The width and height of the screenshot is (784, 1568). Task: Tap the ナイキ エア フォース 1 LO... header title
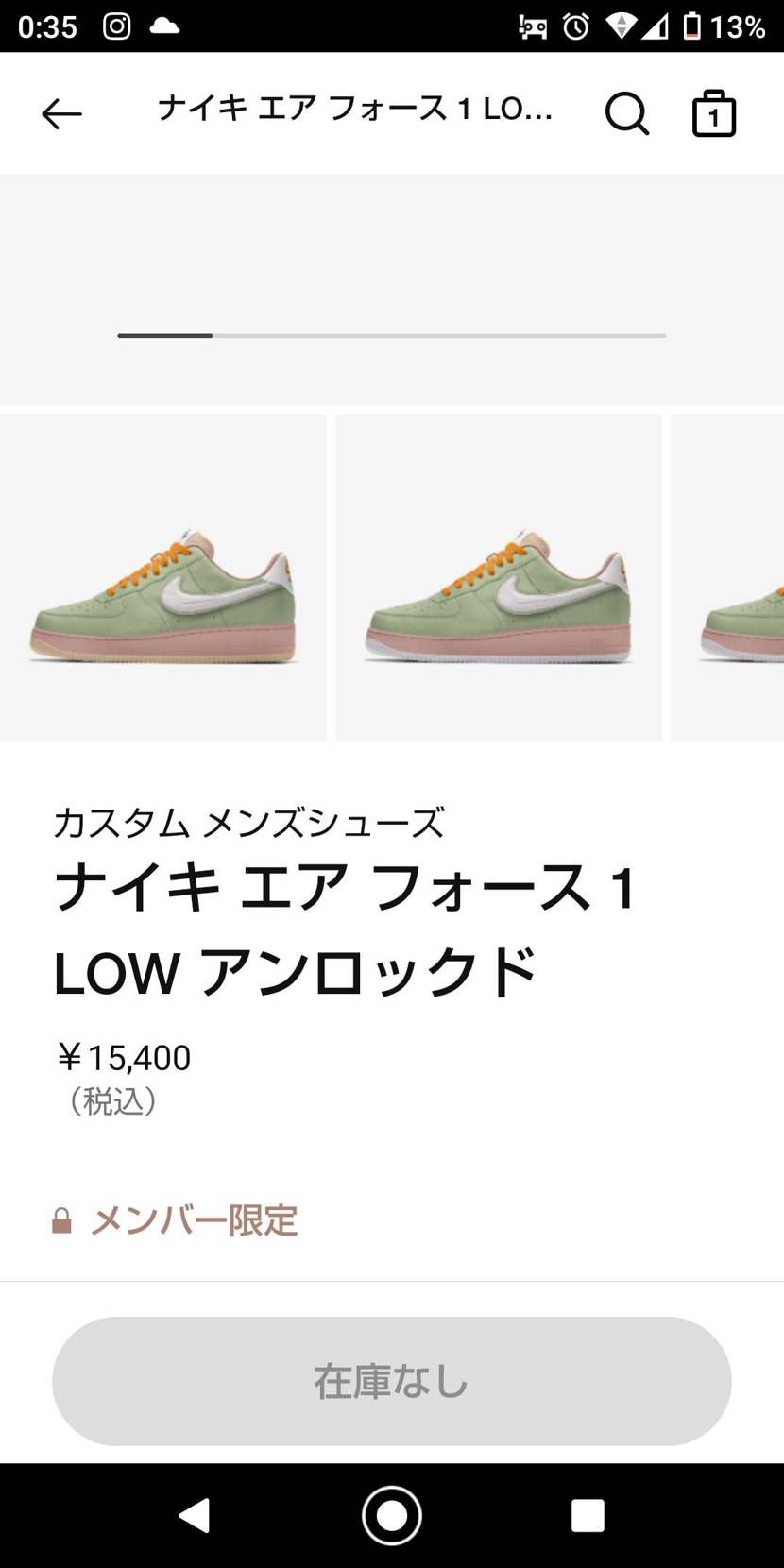tap(355, 110)
